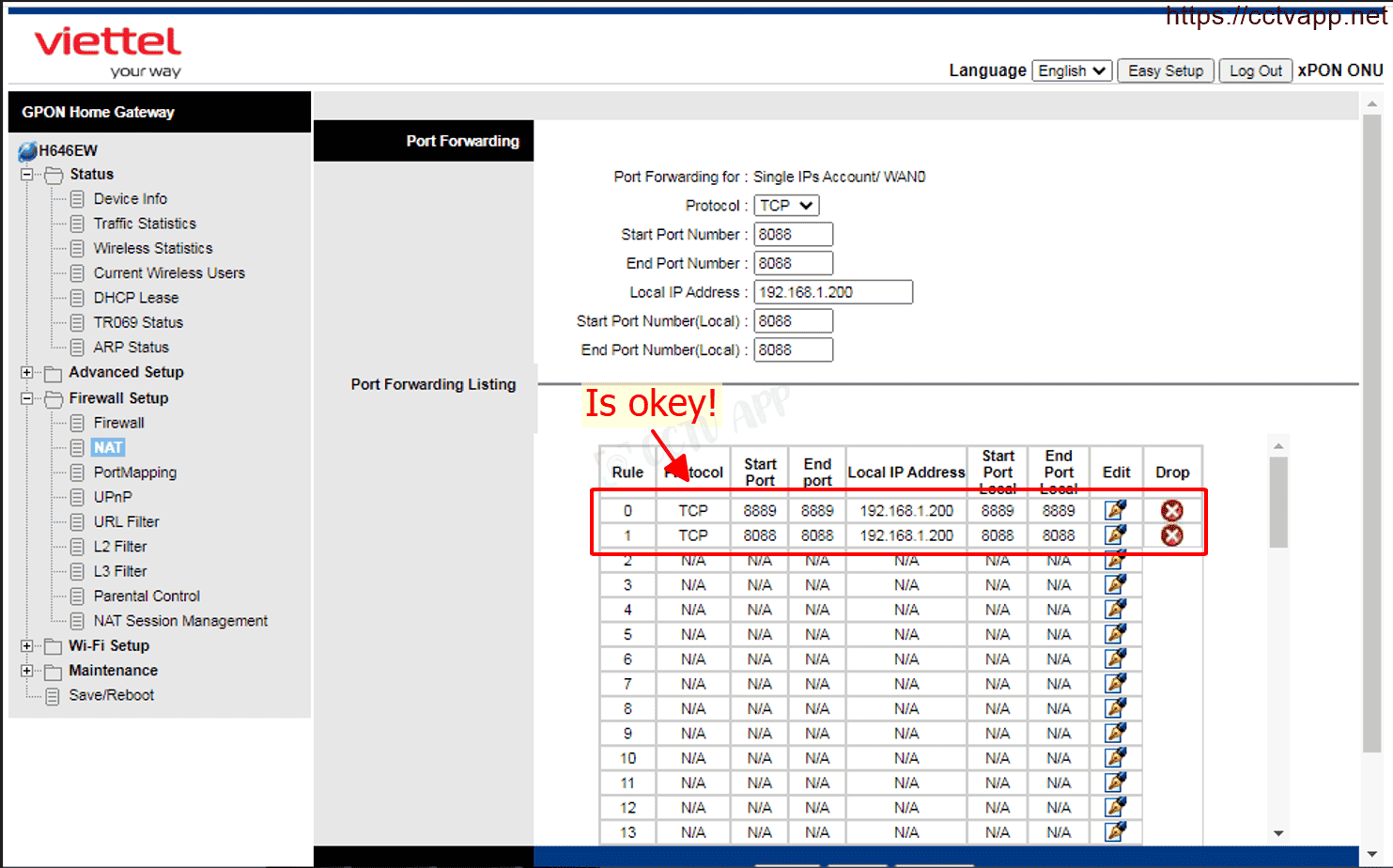Delete rule 0 with the drop icon
Viewport: 1393px width, 868px height.
point(1171,510)
